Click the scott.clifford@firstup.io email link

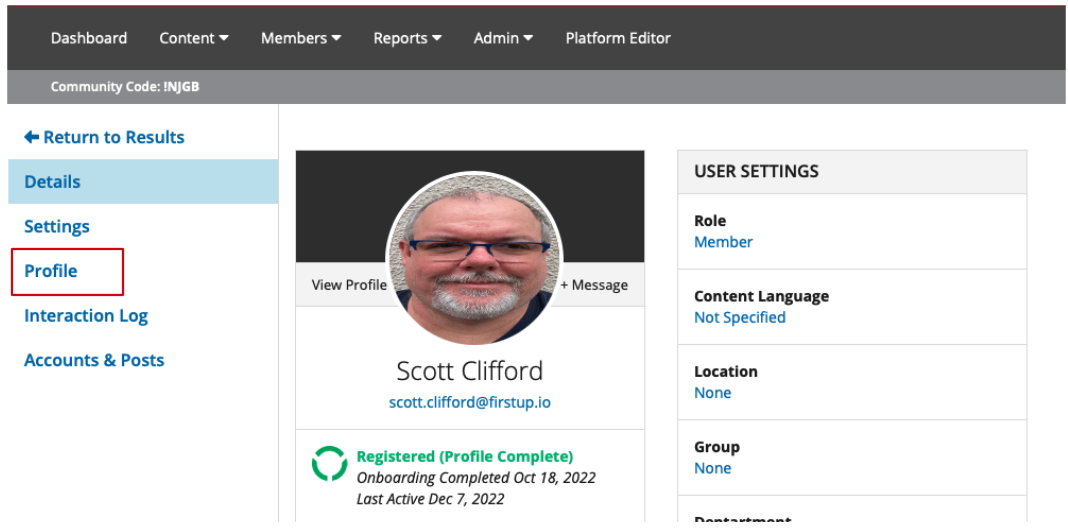(x=469, y=403)
